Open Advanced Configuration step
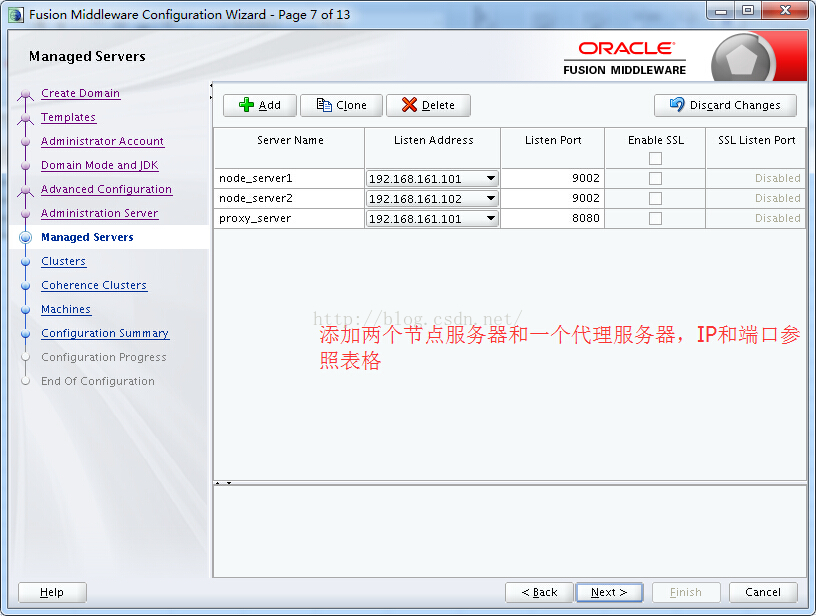 click(106, 189)
